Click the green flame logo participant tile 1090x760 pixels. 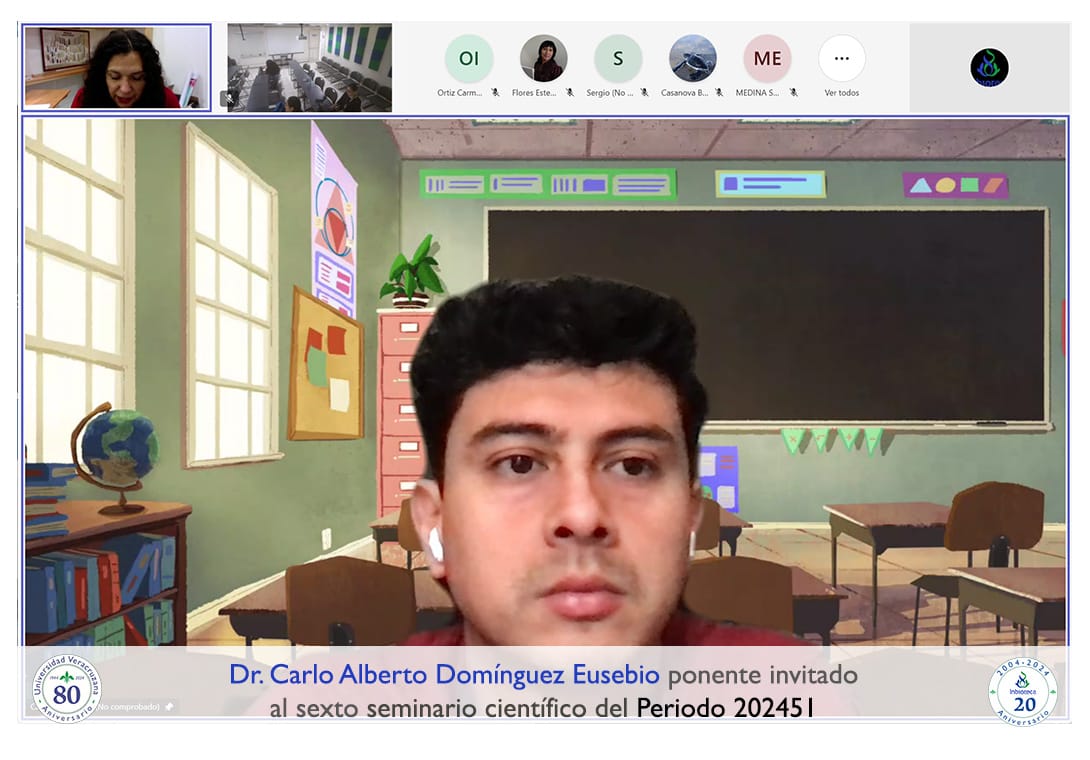click(988, 68)
